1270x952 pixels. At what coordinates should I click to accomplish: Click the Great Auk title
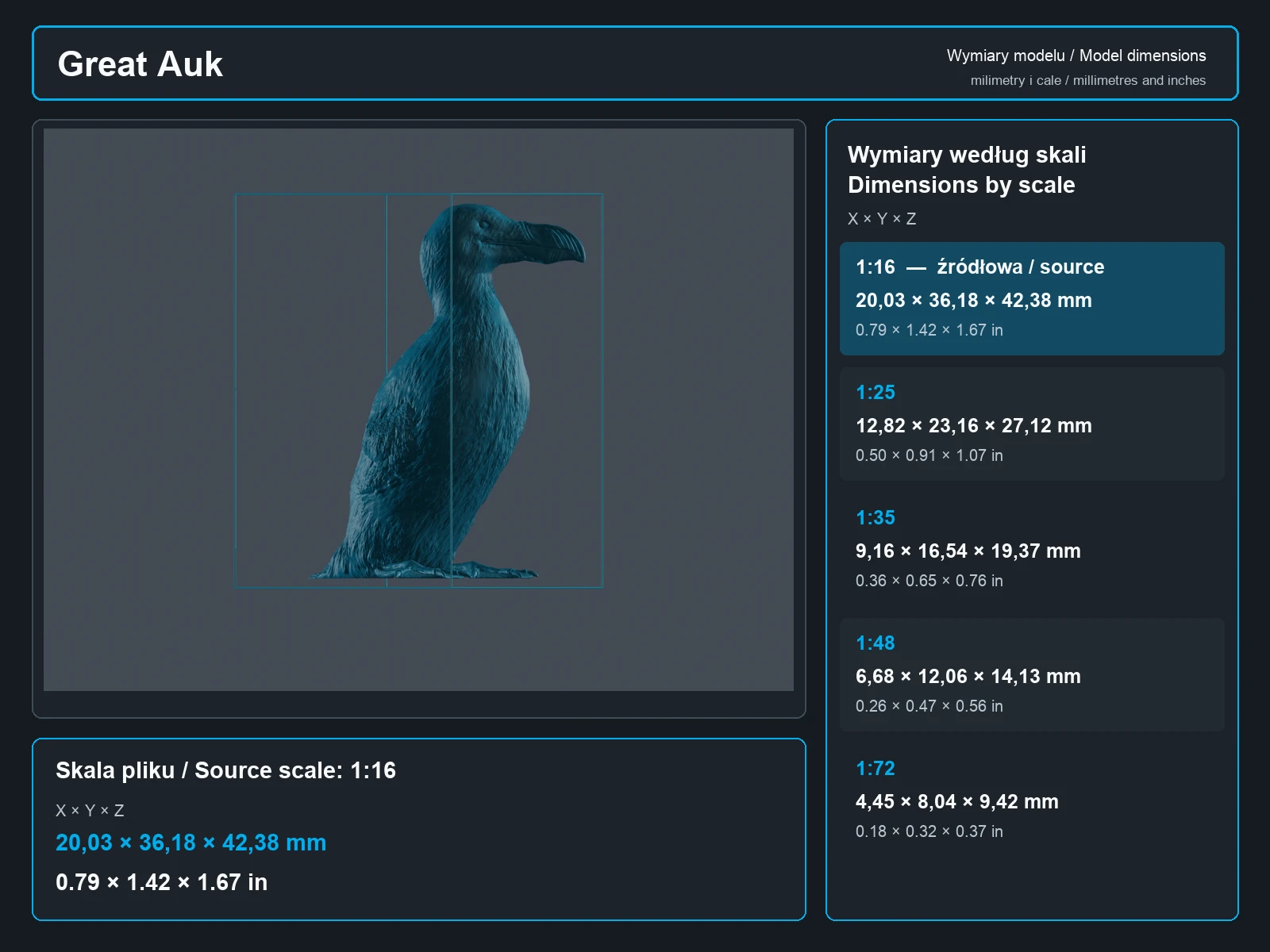140,64
